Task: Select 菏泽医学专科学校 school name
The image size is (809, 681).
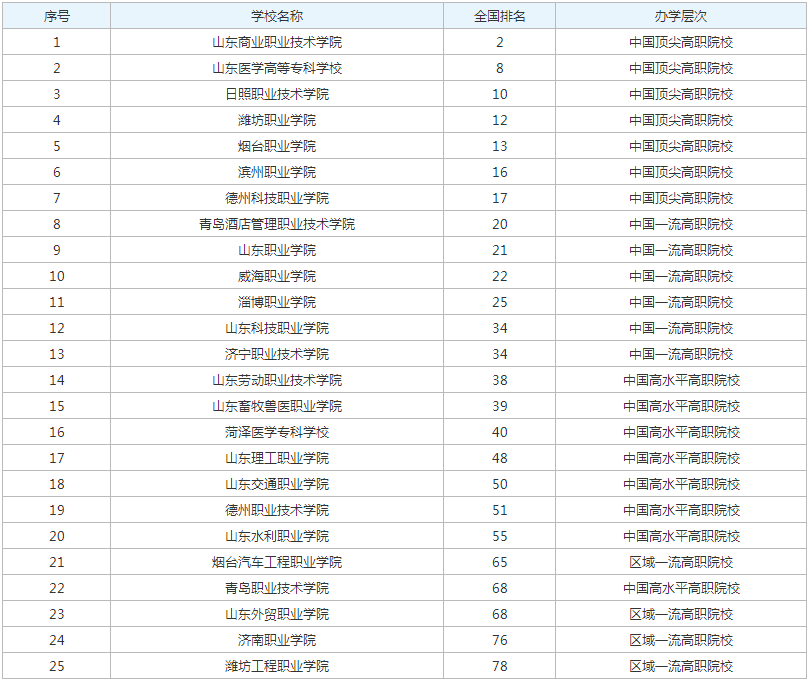Action: 277,432
